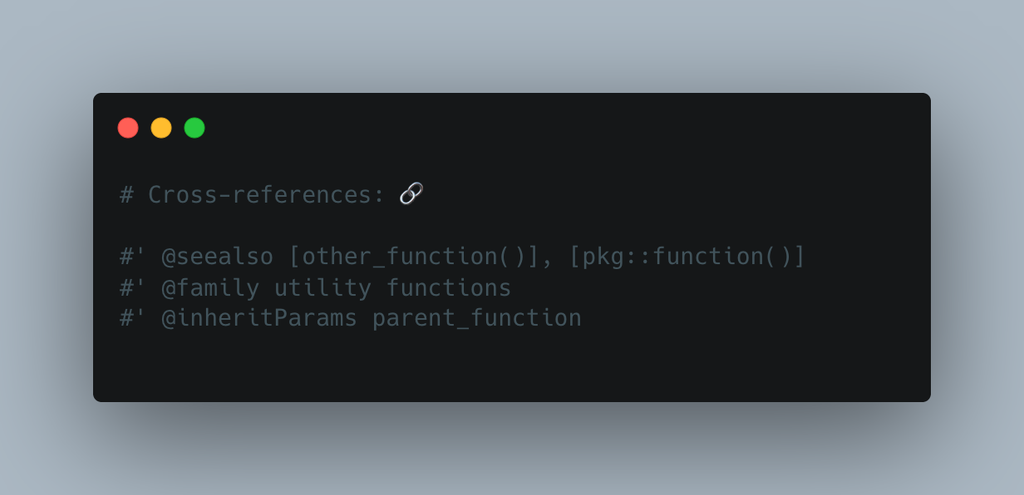
Task: Click the word 'functions' after utility
Action: click(449, 288)
